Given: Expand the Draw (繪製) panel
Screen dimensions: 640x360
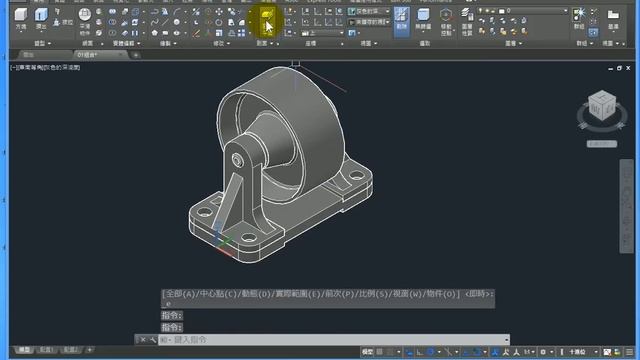Looking at the screenshot, I should tap(168, 43).
